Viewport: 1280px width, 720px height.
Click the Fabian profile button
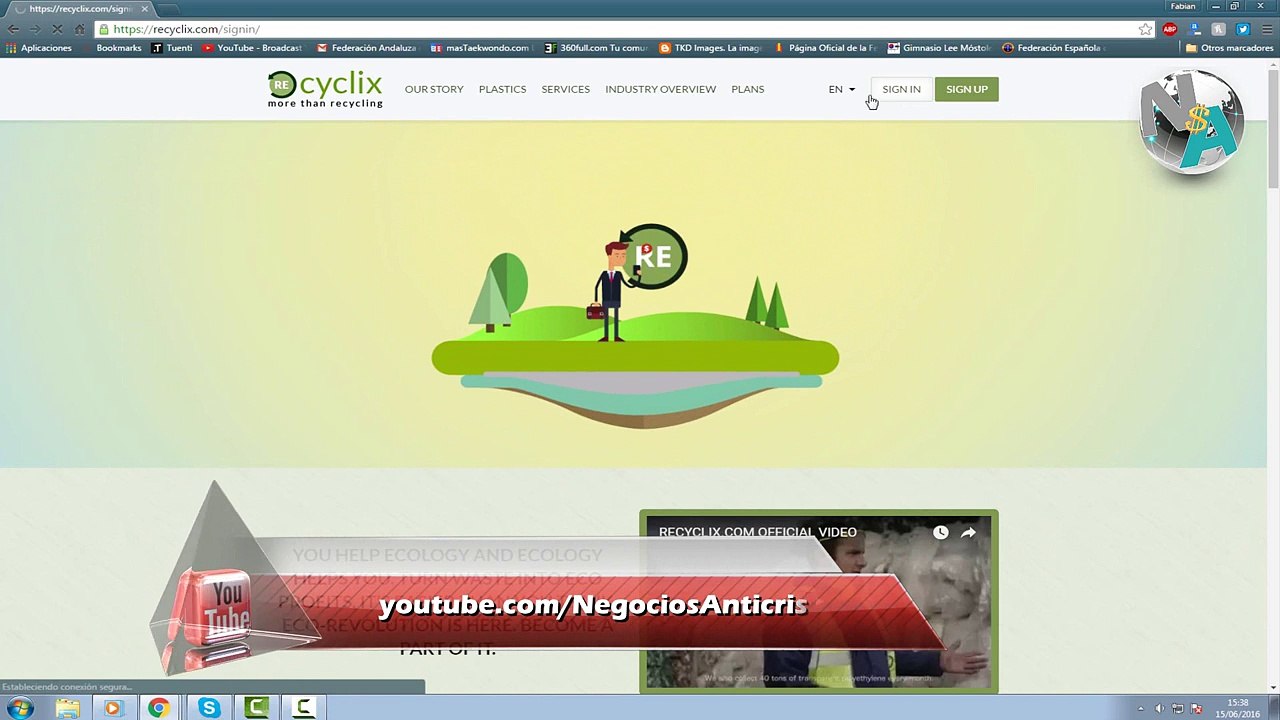click(x=1183, y=6)
